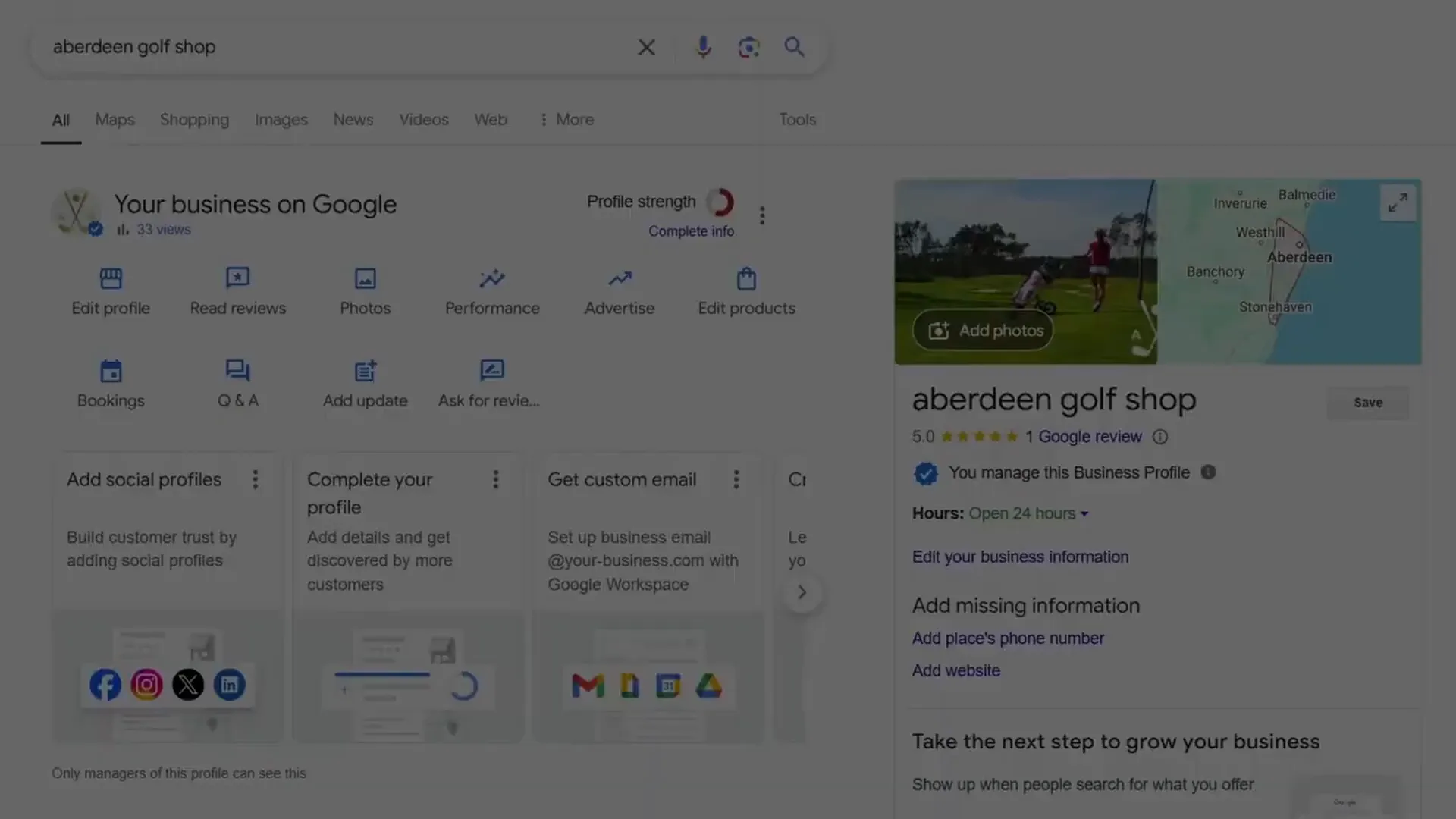The height and width of the screenshot is (819, 1456).
Task: Open Read reviews icon
Action: pos(237,278)
